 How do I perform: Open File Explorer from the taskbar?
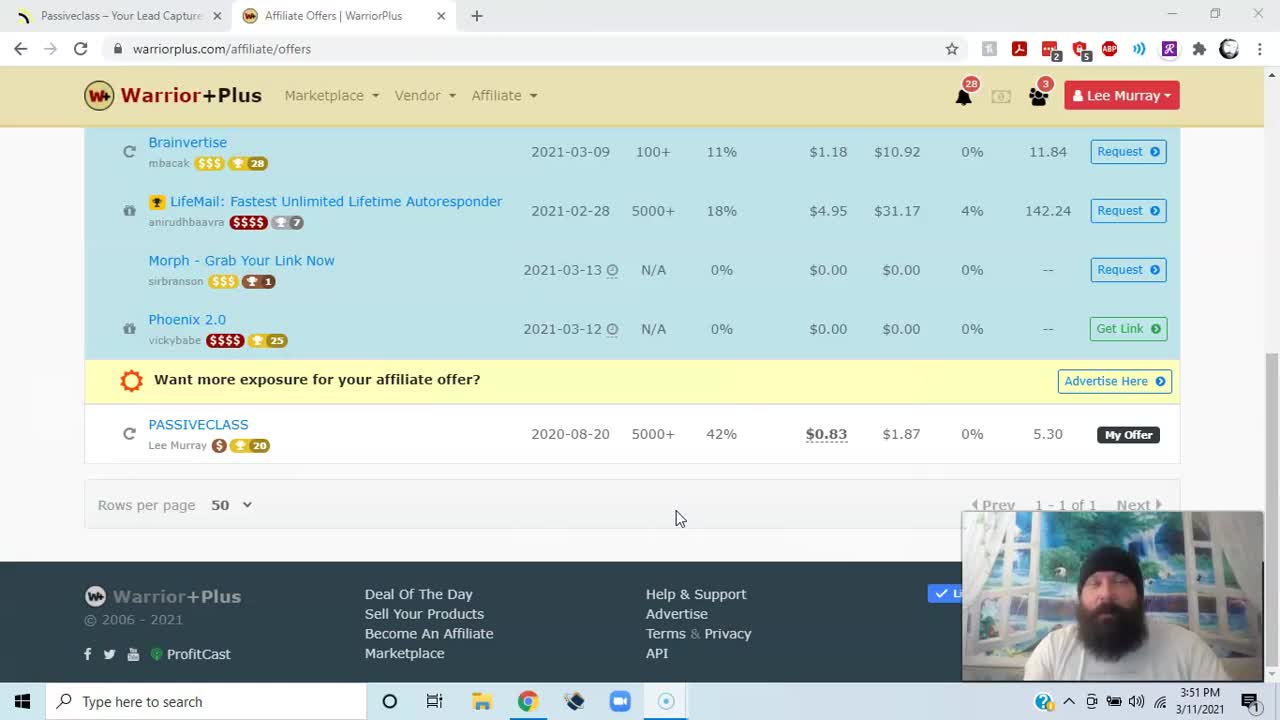click(481, 701)
